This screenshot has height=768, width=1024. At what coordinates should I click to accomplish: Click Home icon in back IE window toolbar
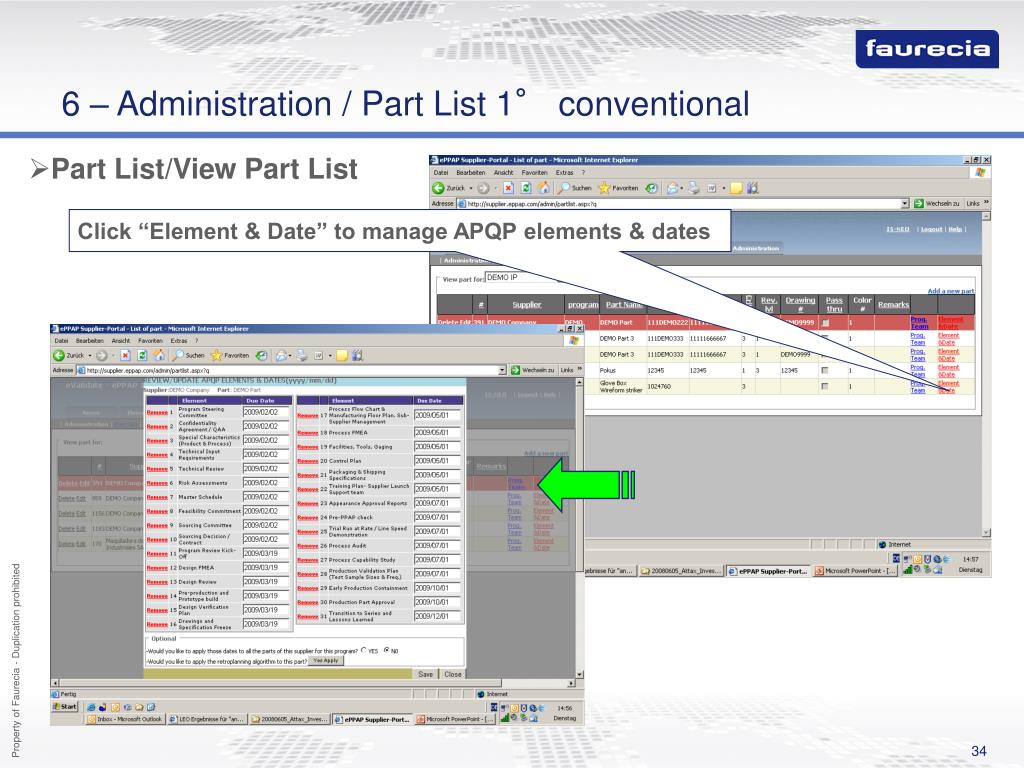point(543,188)
